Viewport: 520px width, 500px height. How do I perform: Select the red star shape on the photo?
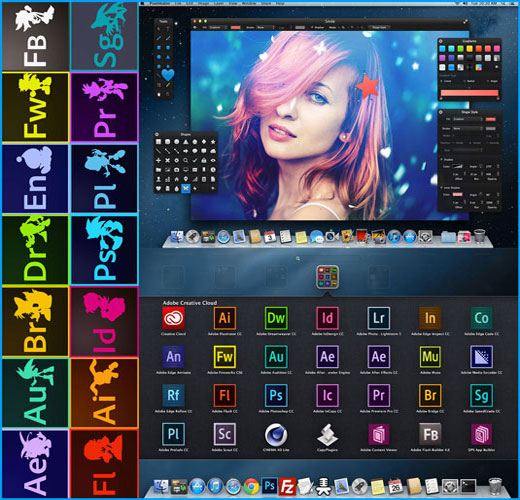367,86
